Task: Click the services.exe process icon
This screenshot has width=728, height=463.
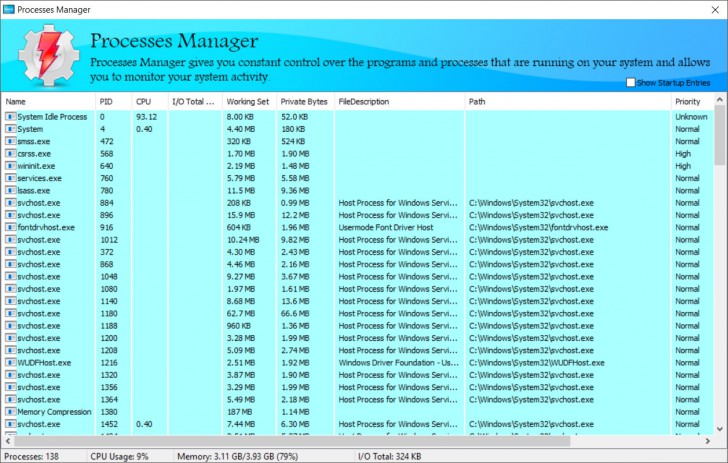Action: pyautogui.click(x=10, y=178)
